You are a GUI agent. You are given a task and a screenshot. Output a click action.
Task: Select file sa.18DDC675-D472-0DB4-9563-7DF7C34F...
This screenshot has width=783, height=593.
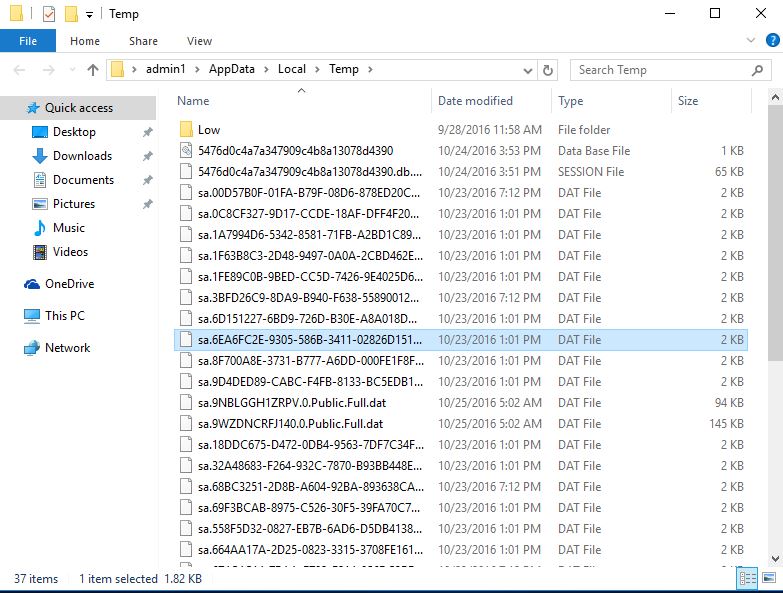[460, 444]
